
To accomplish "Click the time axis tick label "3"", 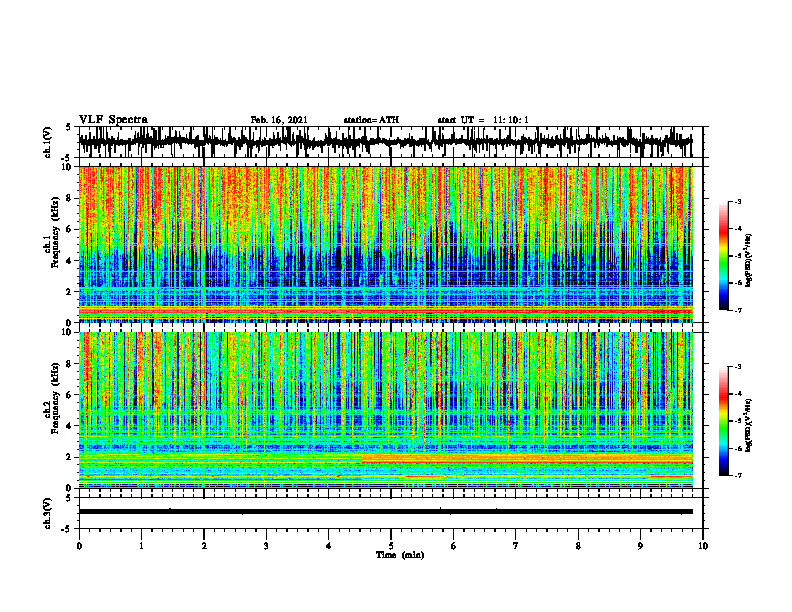I will (266, 546).
